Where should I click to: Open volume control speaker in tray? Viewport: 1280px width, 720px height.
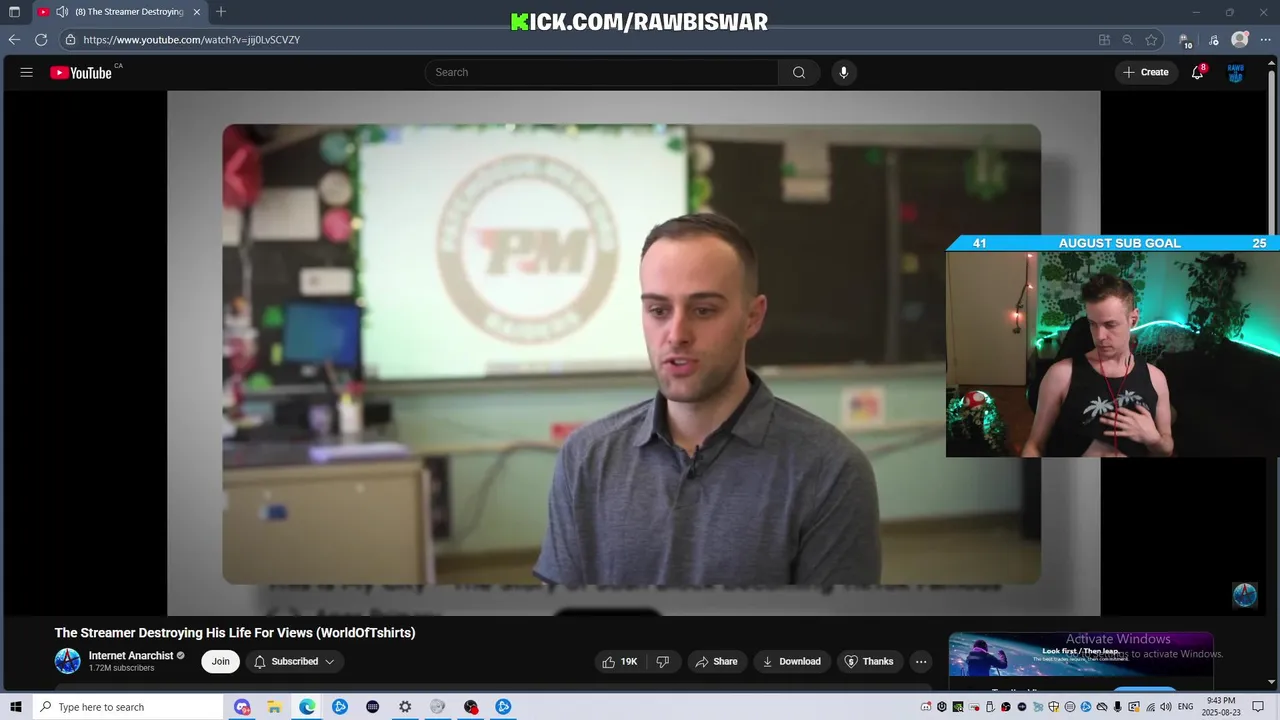tap(1166, 707)
